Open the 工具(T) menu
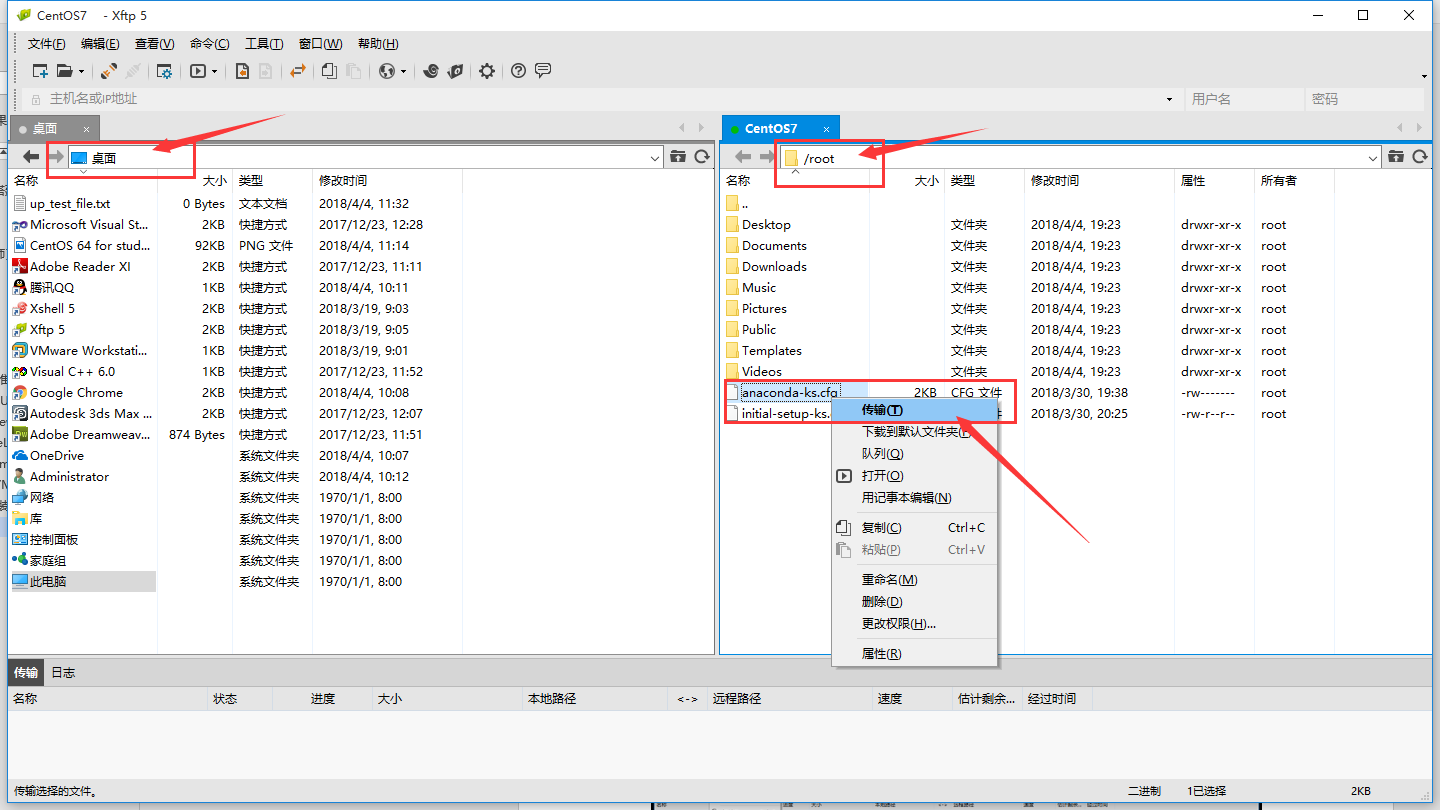 pos(263,44)
